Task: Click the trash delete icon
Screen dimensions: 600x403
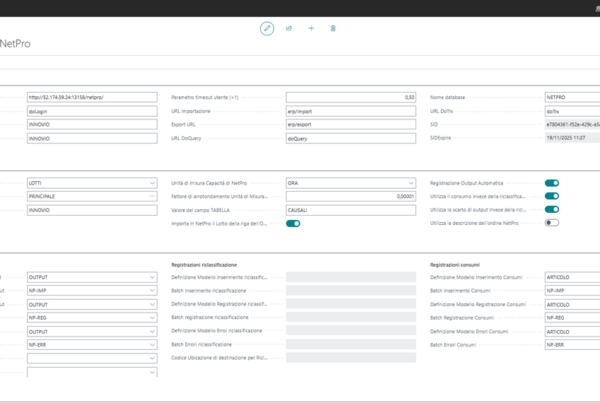Action: pyautogui.click(x=333, y=28)
